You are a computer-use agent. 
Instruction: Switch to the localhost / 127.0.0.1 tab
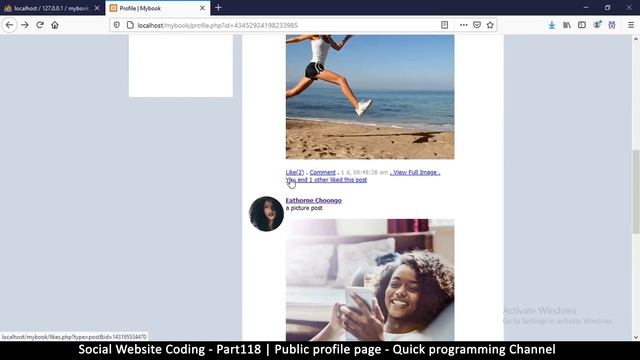tap(52, 8)
